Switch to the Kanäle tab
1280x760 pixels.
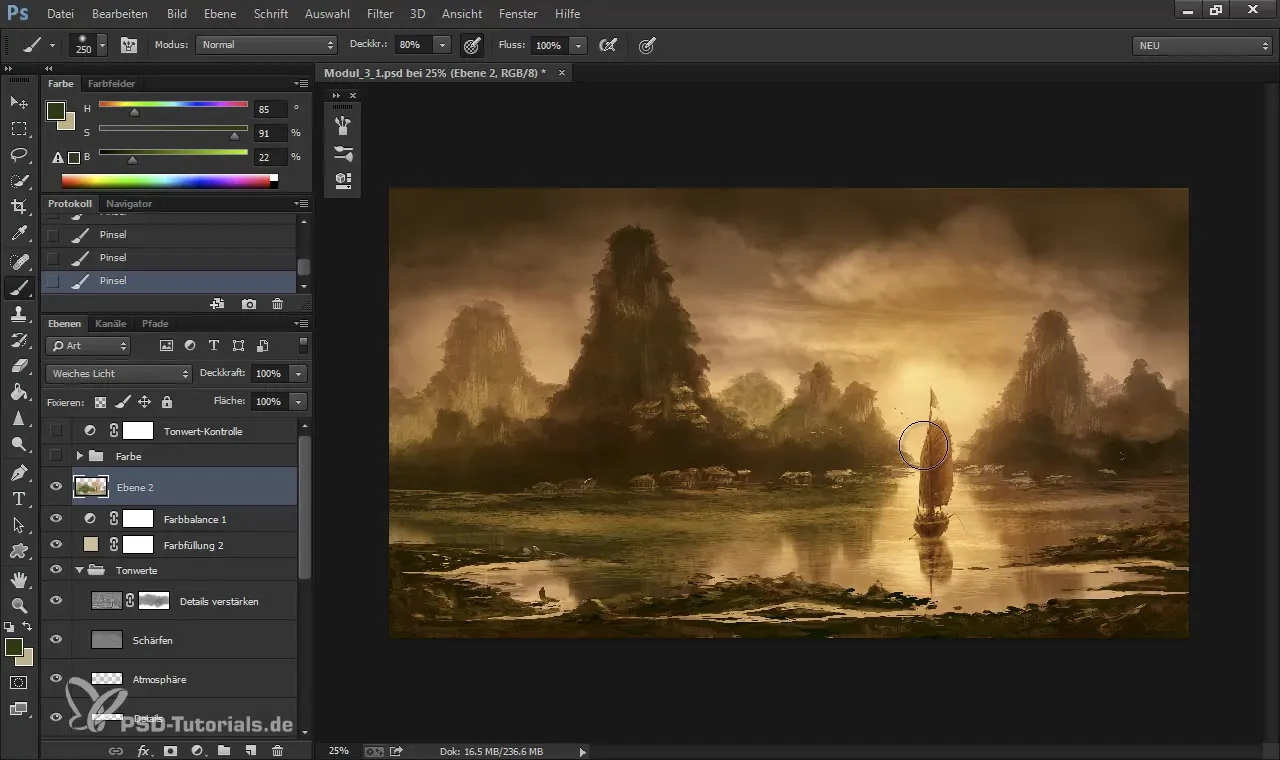(111, 324)
